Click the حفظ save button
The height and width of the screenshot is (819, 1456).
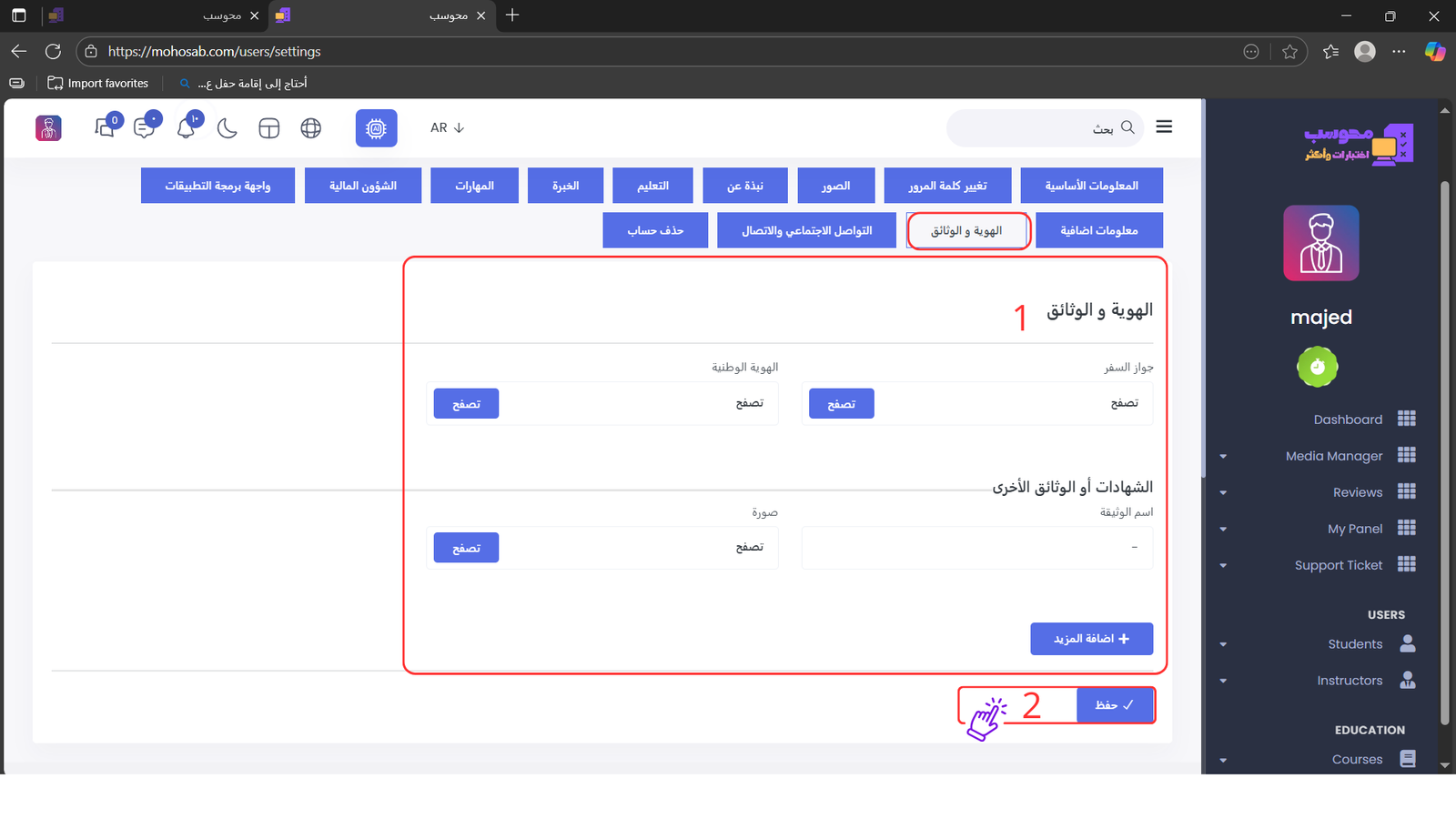pos(1115,705)
